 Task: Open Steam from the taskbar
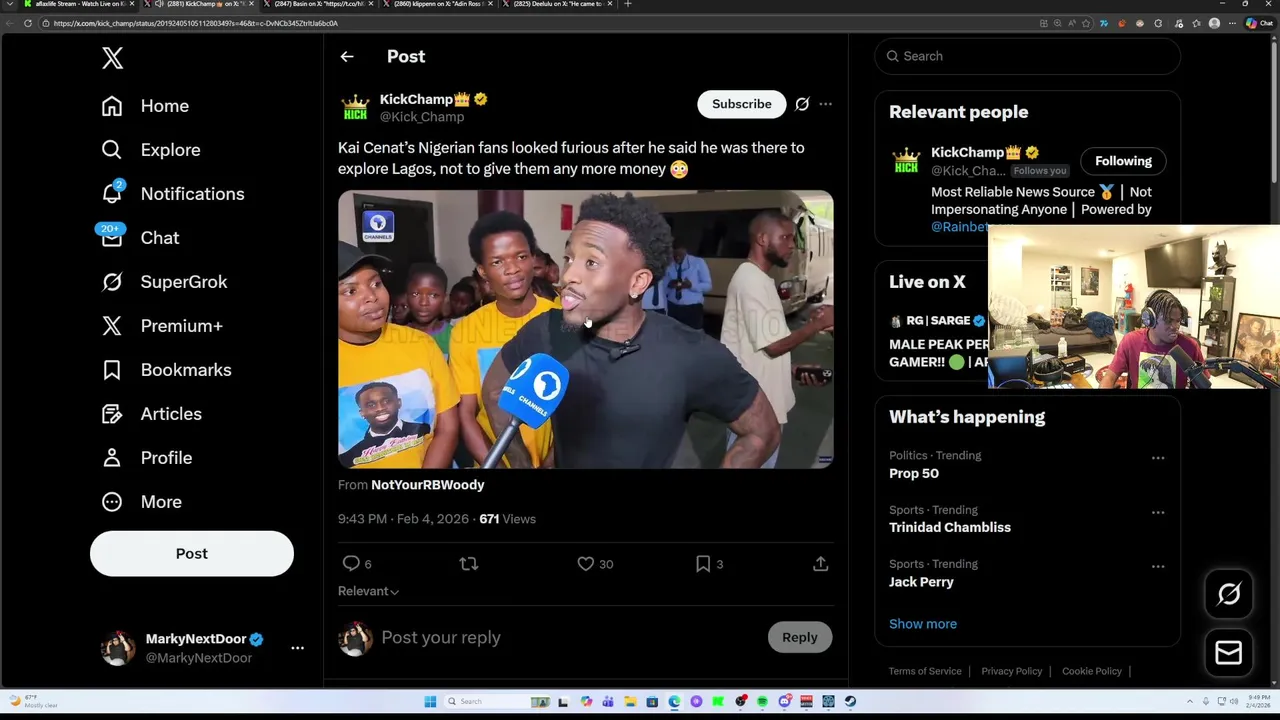[850, 701]
